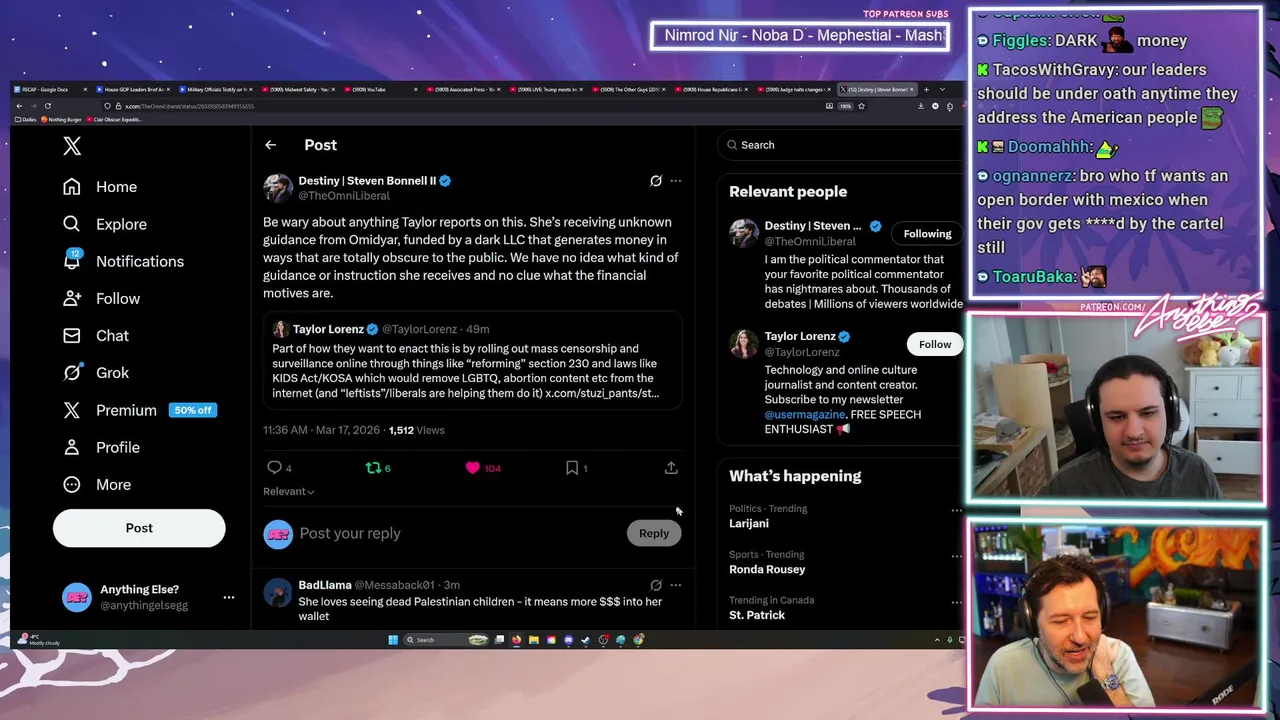Toggle Following button for Destiny
Viewport: 1280px width, 720px height.
click(x=927, y=234)
